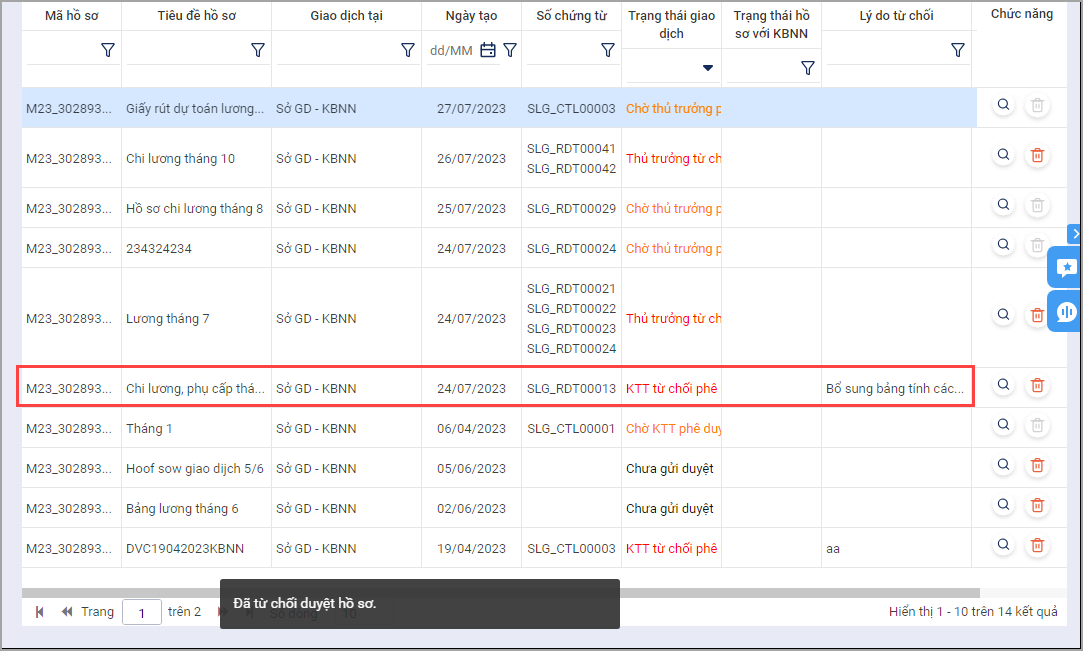View details of the Lương tháng 7 record
The height and width of the screenshot is (651, 1083).
[x=1004, y=315]
